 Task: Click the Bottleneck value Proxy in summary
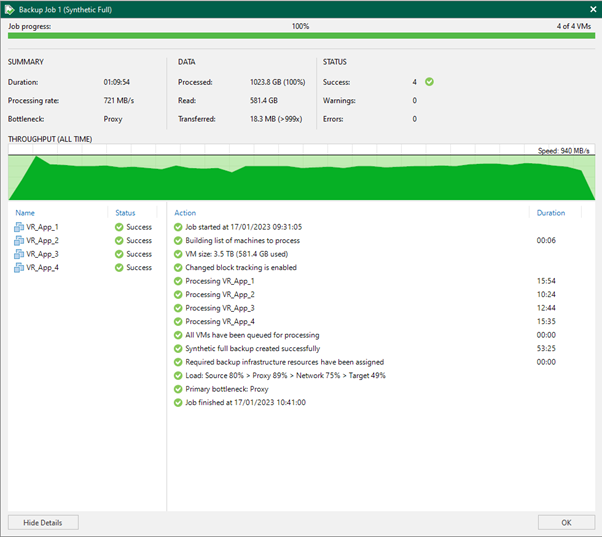[x=112, y=119]
